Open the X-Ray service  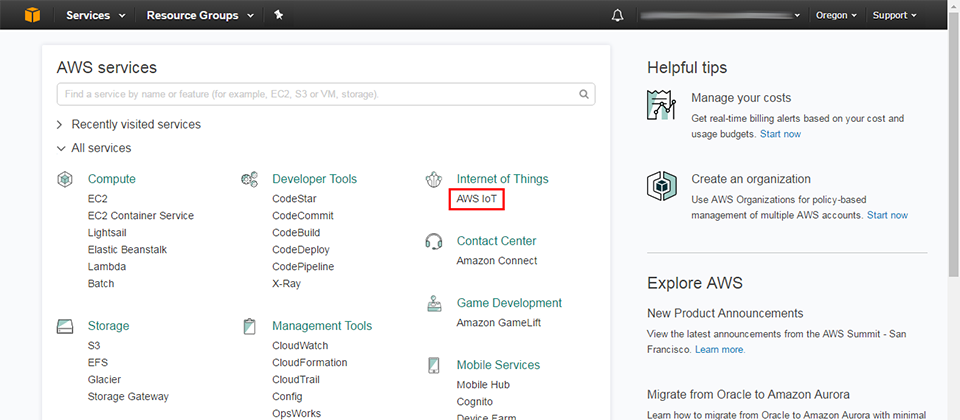click(x=287, y=284)
